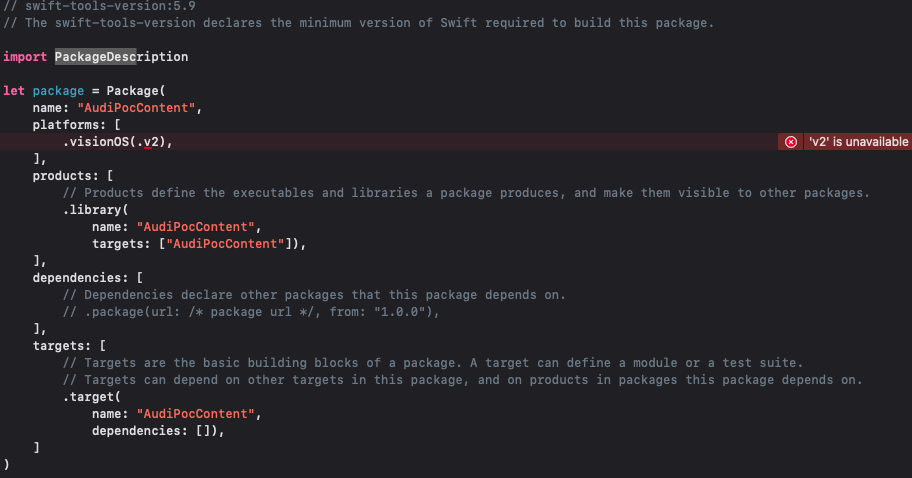Click the red error icon on the visionOS line
The width and height of the screenshot is (912, 478).
pyautogui.click(x=790, y=142)
